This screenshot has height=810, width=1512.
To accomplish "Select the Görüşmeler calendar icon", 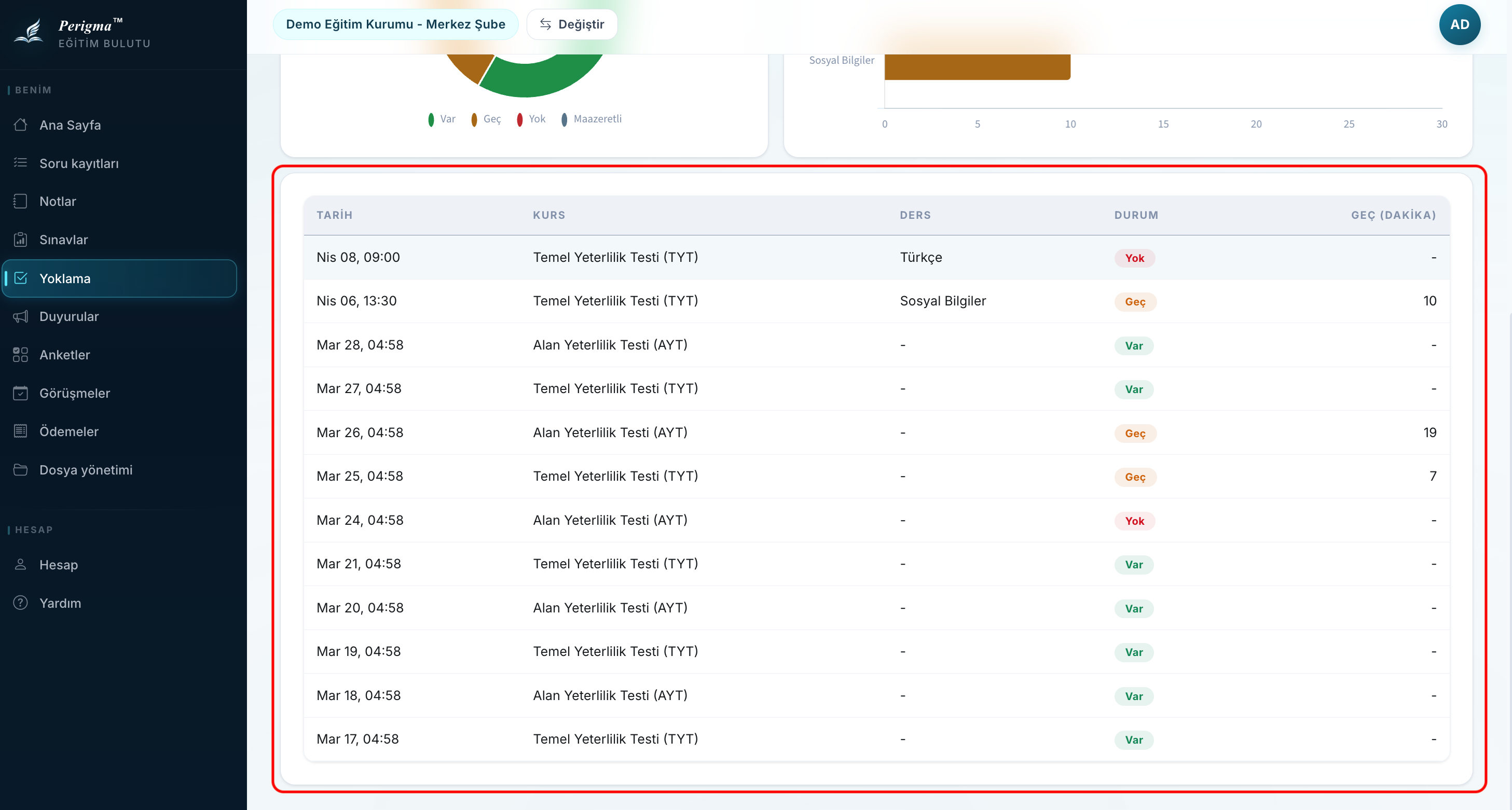I will [21, 393].
